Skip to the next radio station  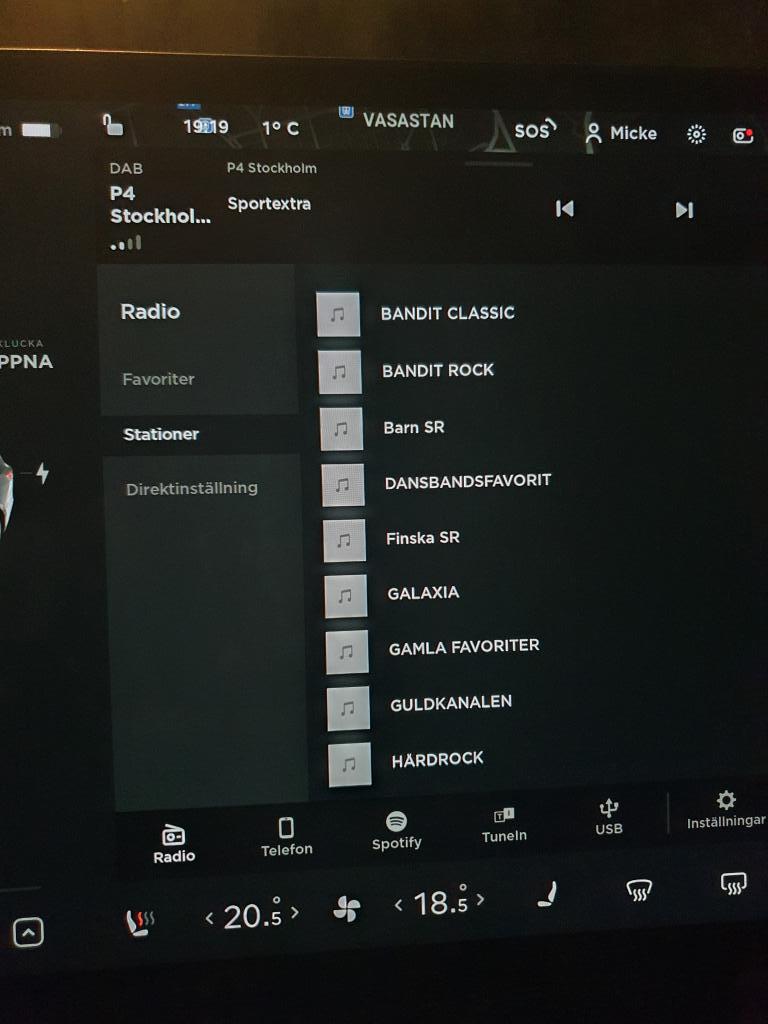pos(684,210)
